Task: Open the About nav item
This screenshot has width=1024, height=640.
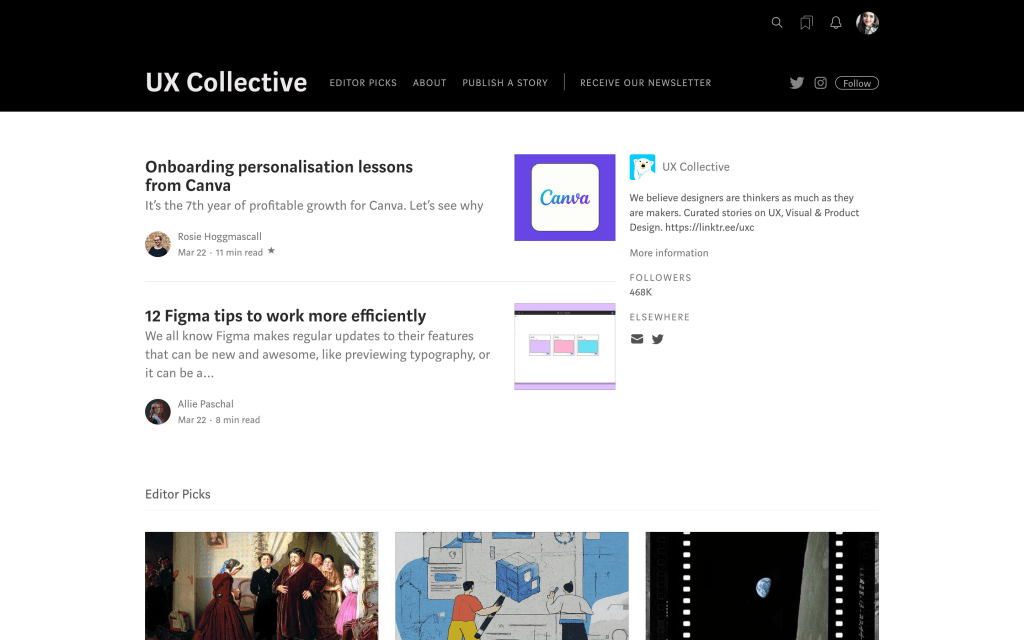Action: (430, 83)
